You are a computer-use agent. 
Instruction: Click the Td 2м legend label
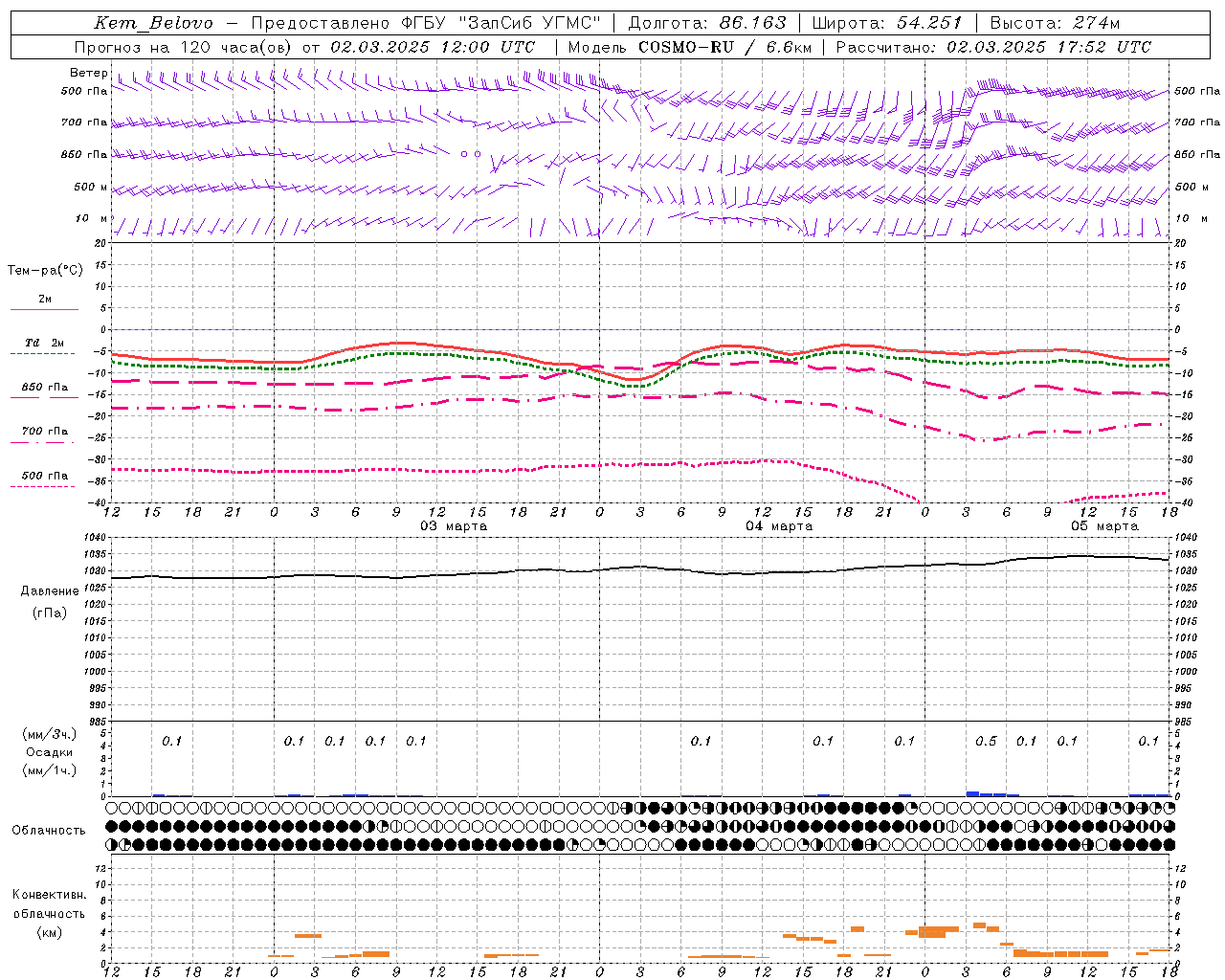point(44,343)
